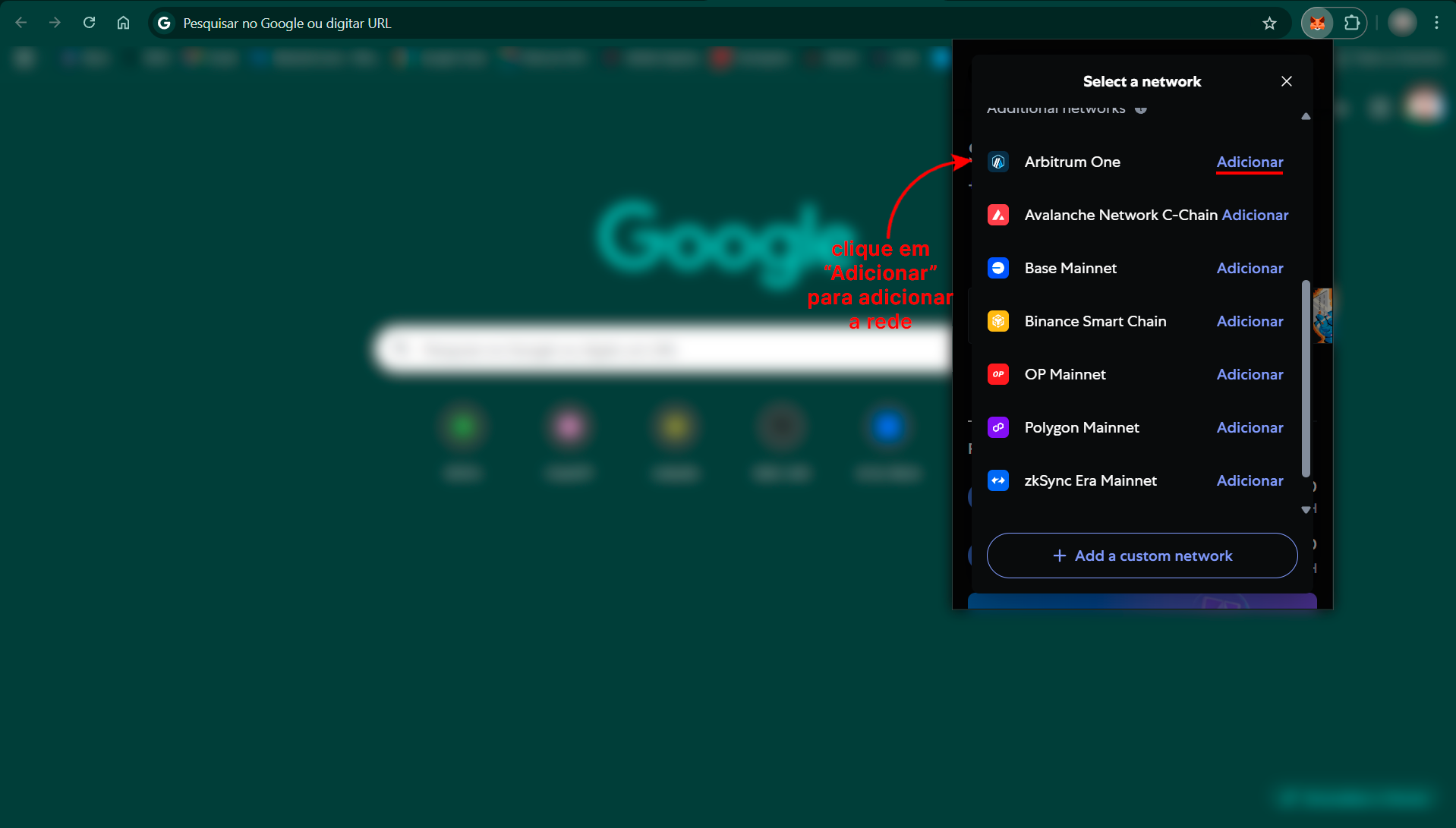Screen dimensions: 1456x828
Task: Add the zkSync Era Mainnet network
Action: (x=1250, y=480)
